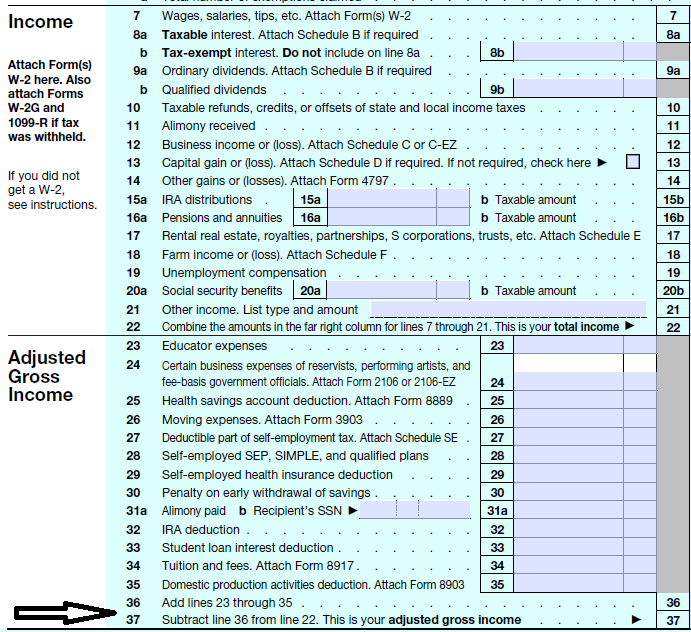Viewport: 691px width, 632px height.
Task: Click "Business income or (loss)" line 12 text
Action: click(x=309, y=145)
